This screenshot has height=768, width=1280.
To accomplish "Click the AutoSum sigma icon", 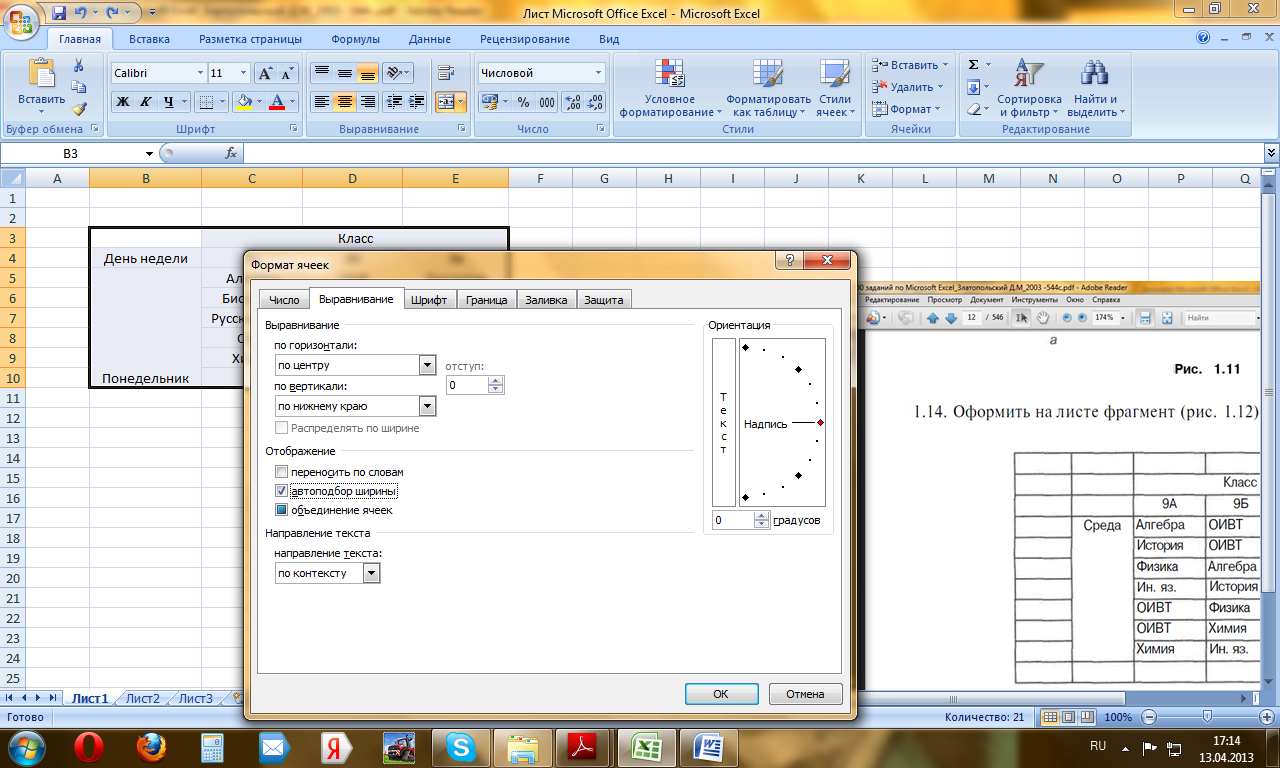I will tap(973, 64).
